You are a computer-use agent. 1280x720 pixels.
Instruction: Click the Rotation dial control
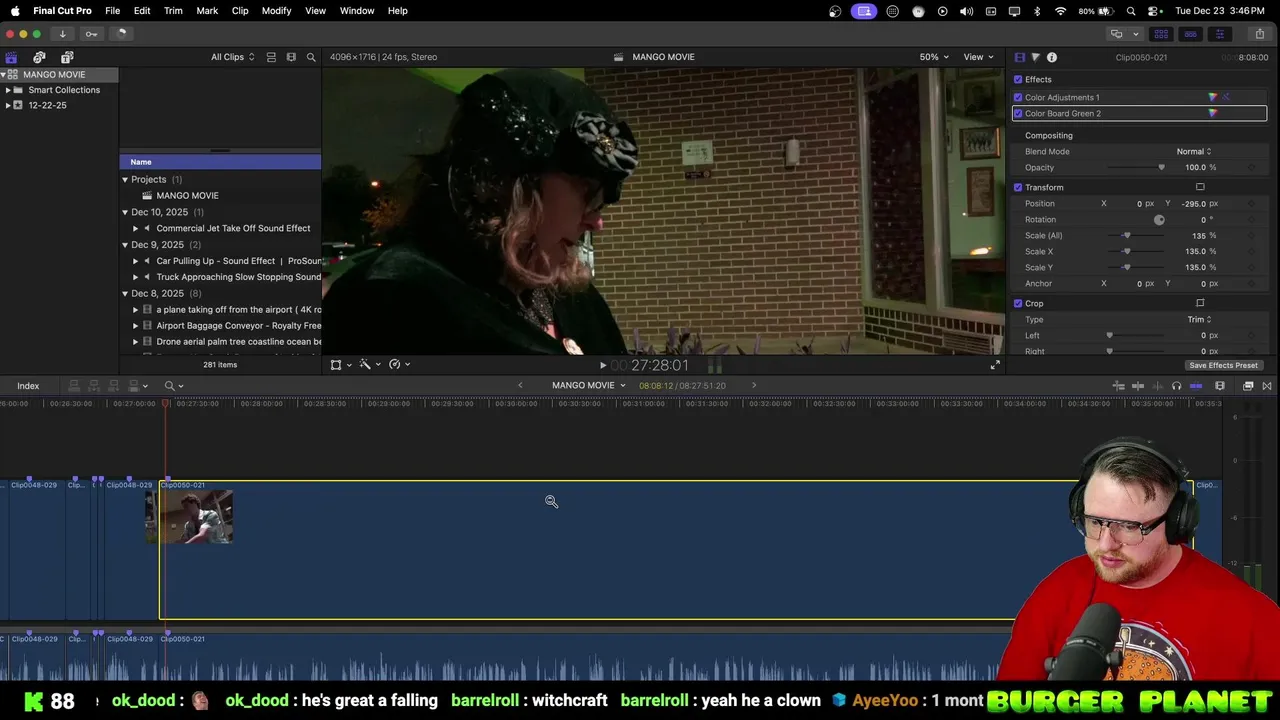pos(1159,219)
